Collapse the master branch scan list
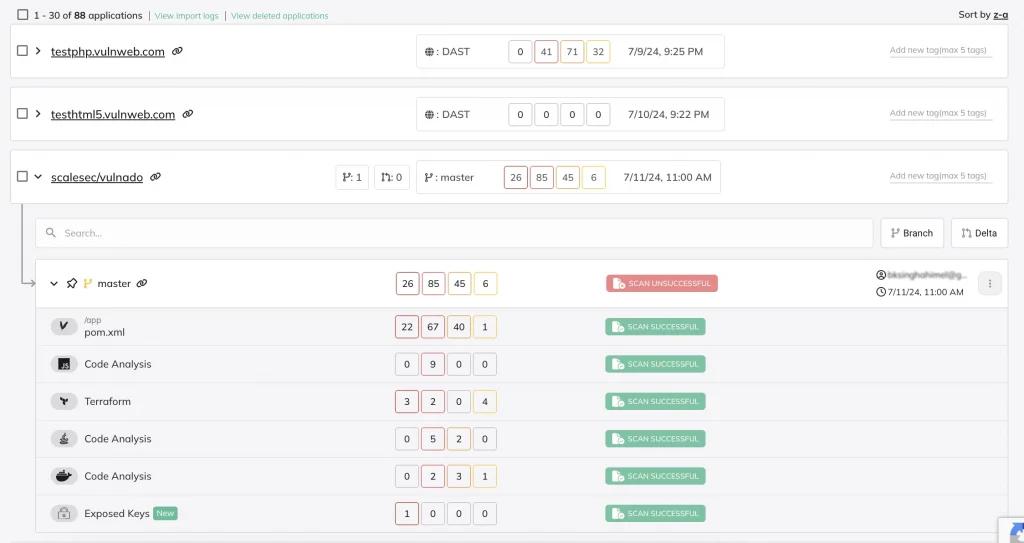 click(x=54, y=284)
